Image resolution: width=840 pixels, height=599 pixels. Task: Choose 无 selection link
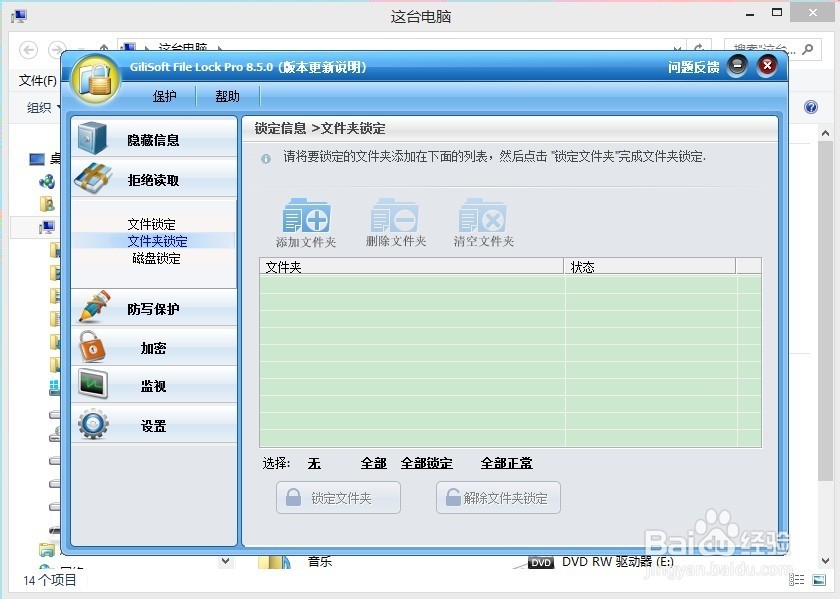click(314, 463)
